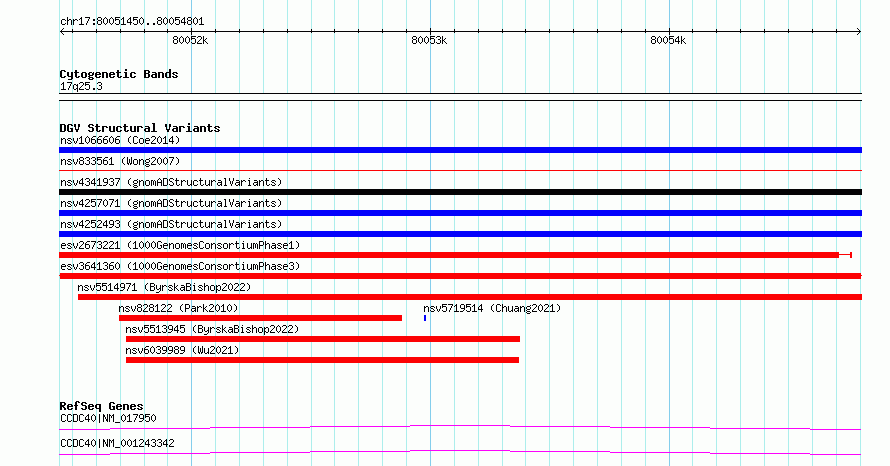Click the tiny blue marker under nsv5719514

pos(425,318)
